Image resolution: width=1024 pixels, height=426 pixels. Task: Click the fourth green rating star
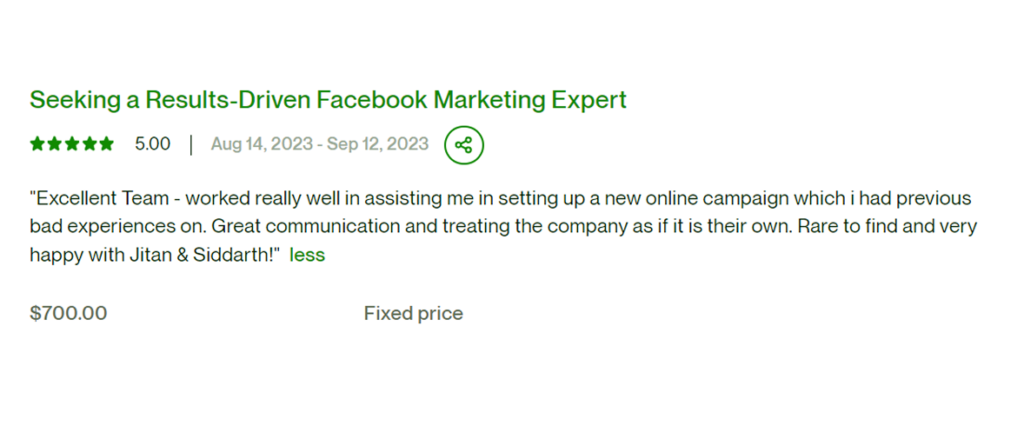(89, 144)
